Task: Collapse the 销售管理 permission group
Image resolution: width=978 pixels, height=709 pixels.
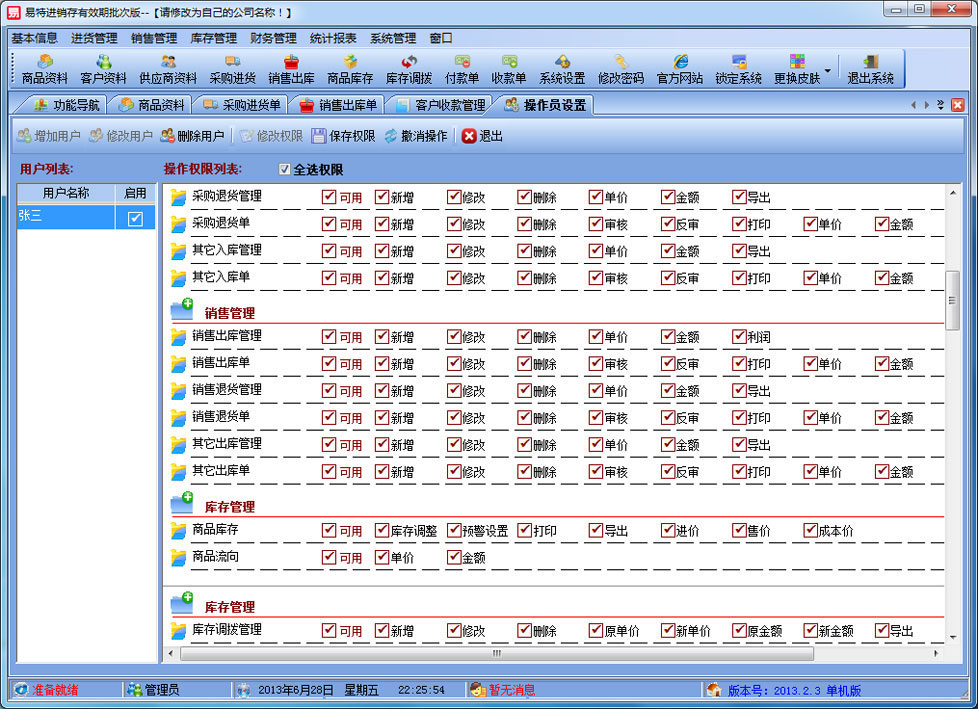Action: (181, 311)
